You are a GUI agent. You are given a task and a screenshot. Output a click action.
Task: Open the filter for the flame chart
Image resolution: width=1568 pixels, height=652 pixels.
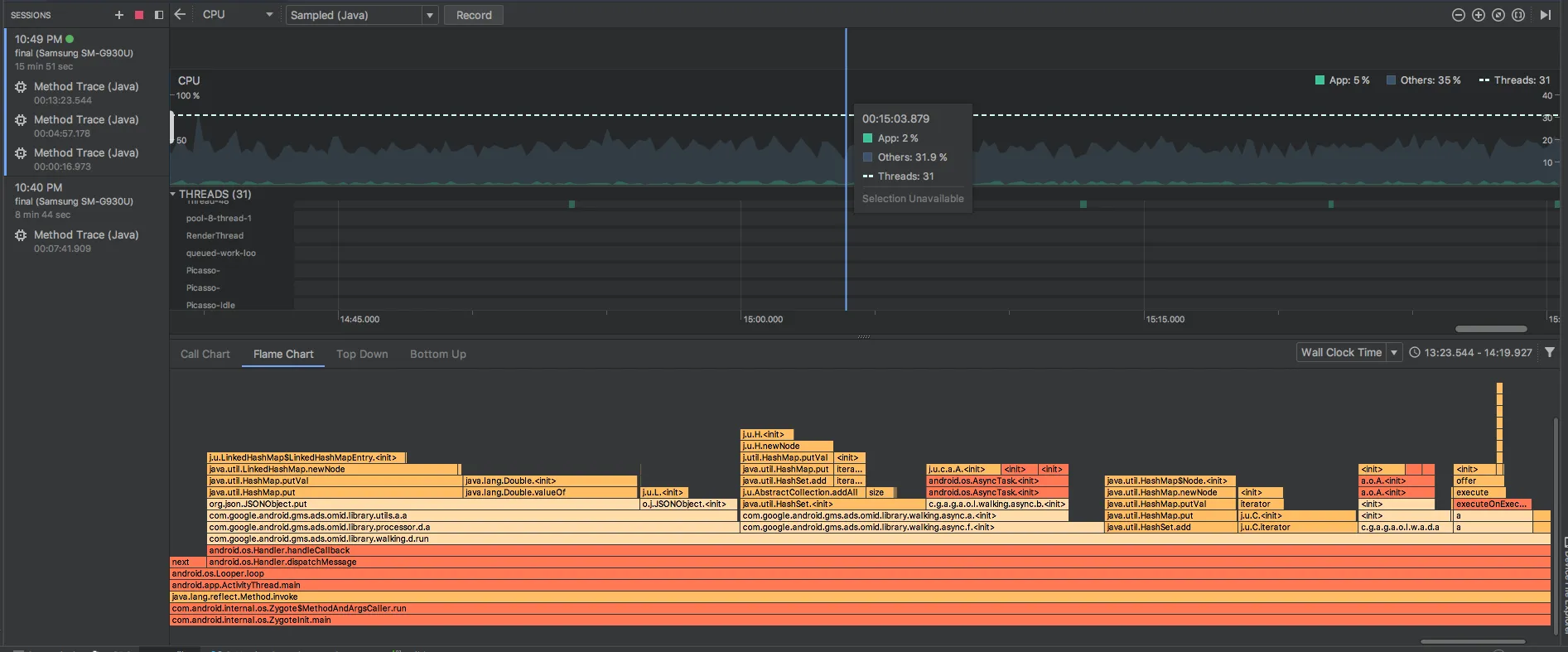pos(1550,352)
